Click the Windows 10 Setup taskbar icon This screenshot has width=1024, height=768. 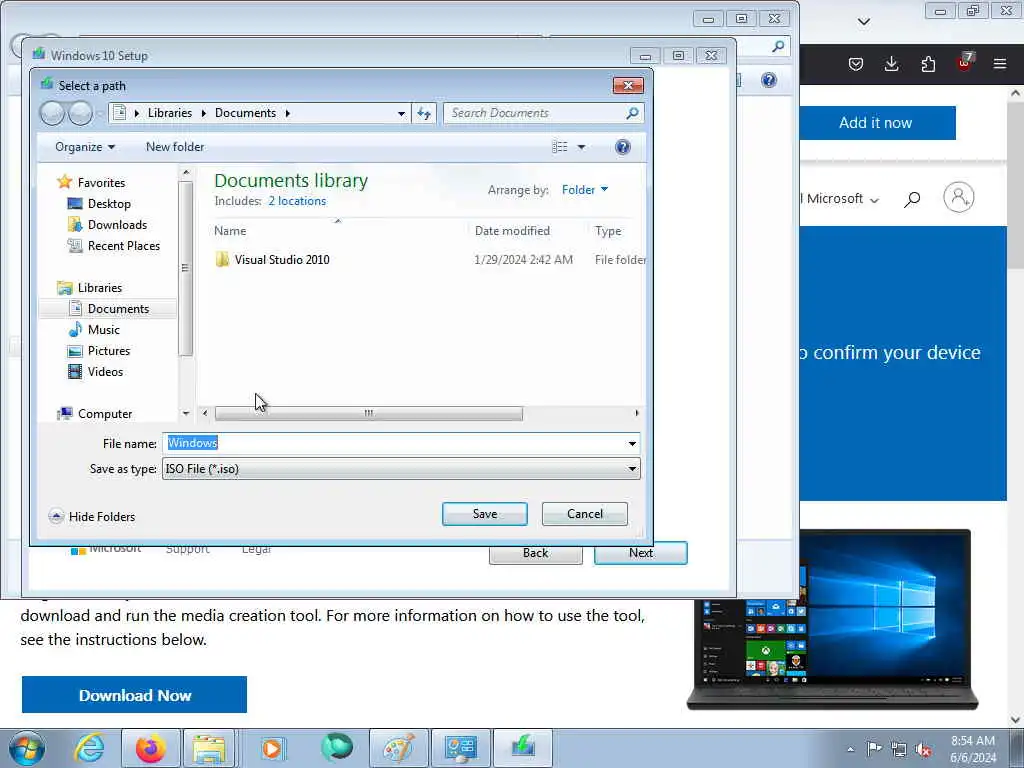523,748
